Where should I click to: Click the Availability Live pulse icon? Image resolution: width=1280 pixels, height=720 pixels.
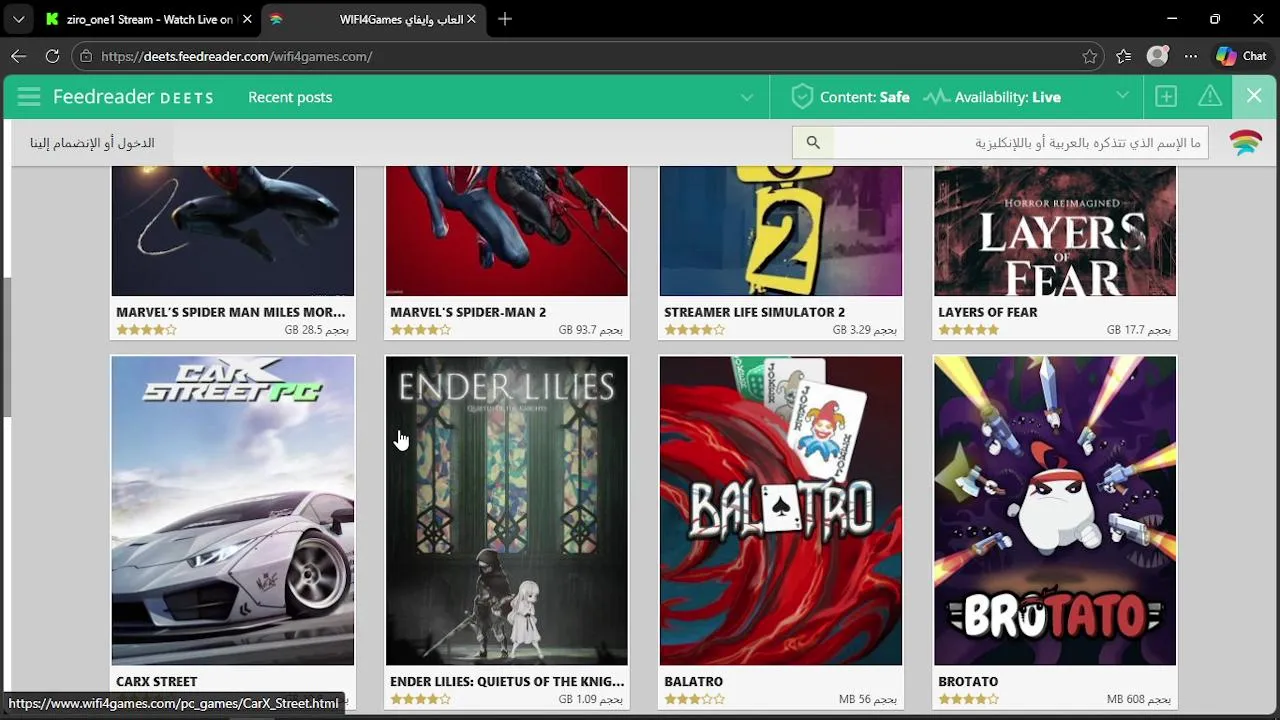point(936,97)
